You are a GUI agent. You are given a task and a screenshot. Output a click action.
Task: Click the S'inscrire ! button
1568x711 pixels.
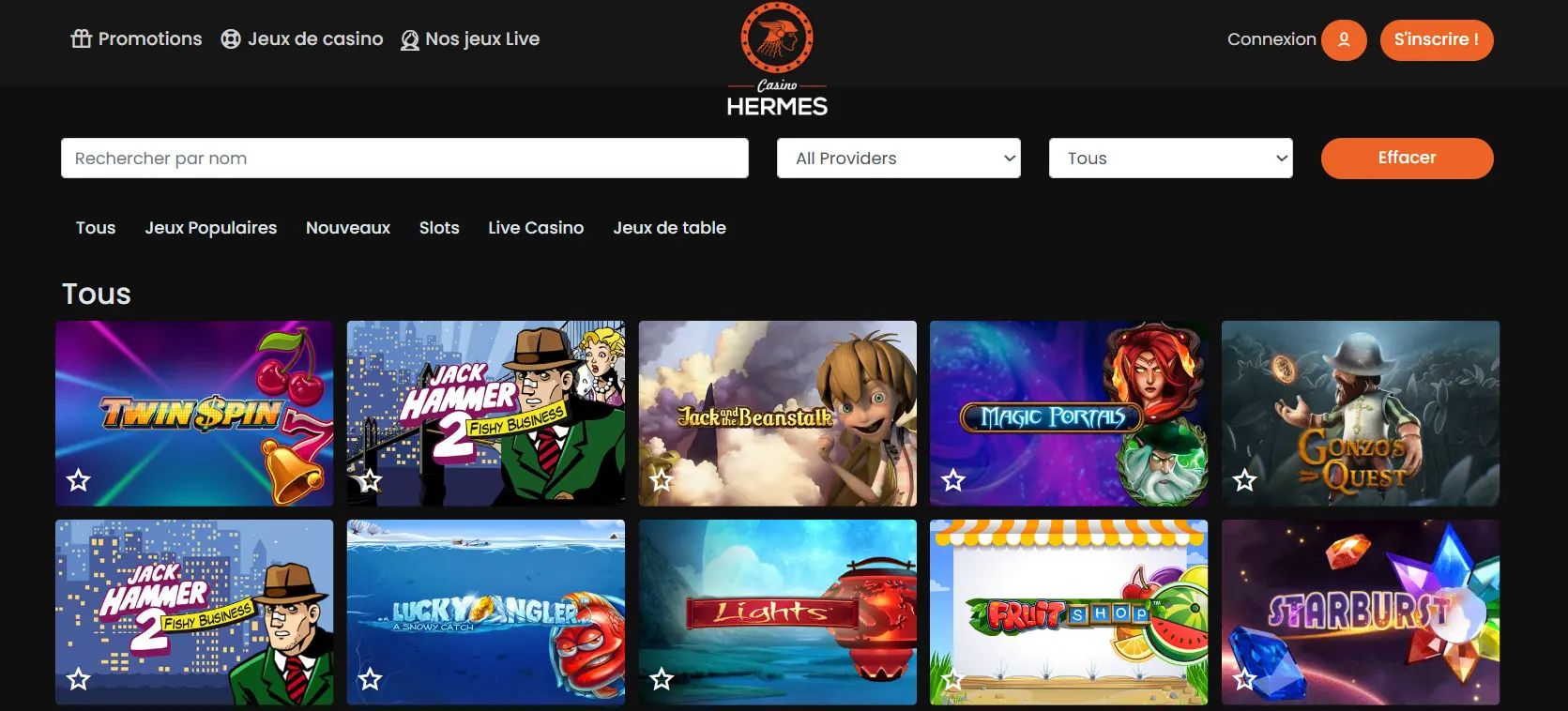(1437, 39)
